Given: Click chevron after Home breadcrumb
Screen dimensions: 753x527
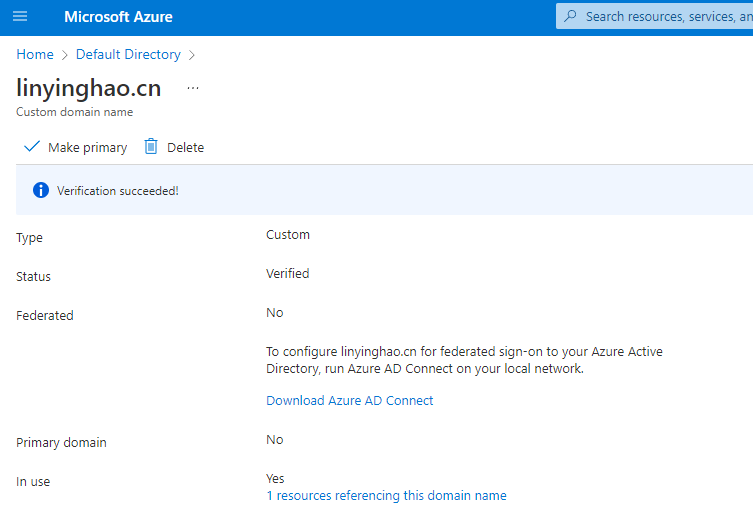Looking at the screenshot, I should (65, 55).
